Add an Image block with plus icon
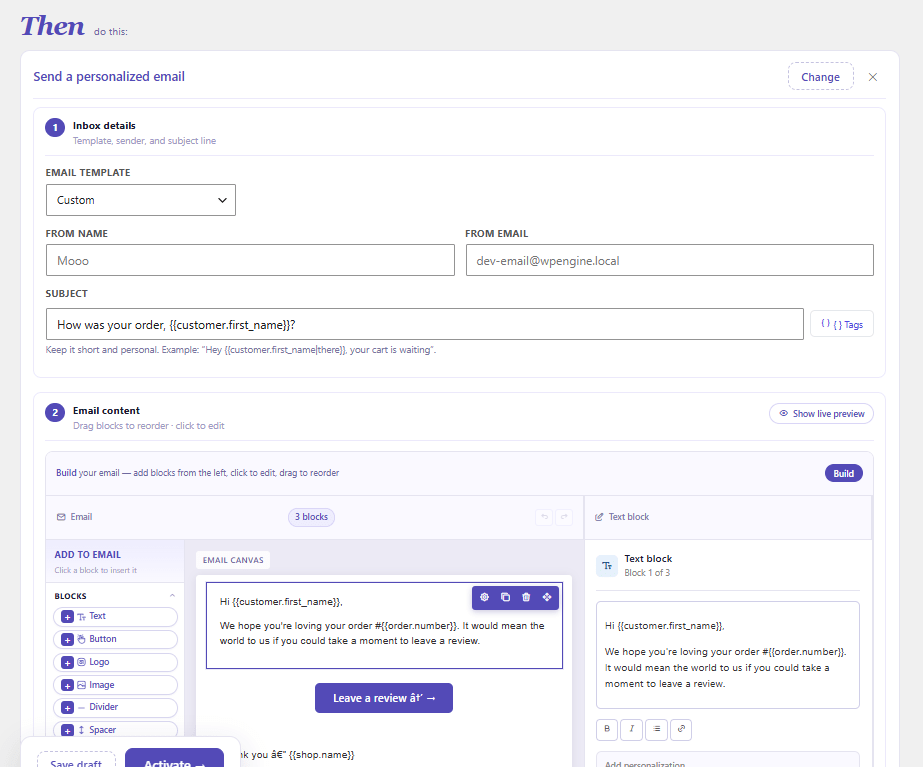 (68, 686)
